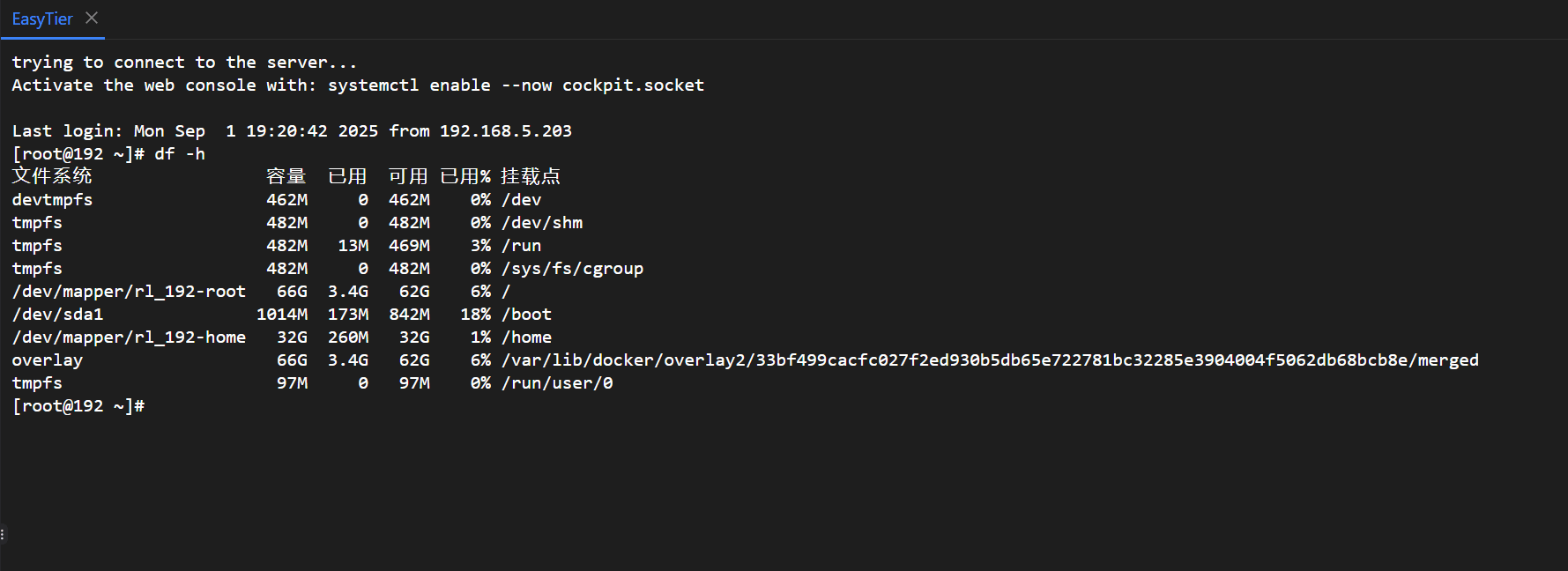Click the '/sys/fs/cgroup' mount point
This screenshot has width=1568, height=571.
(x=572, y=269)
